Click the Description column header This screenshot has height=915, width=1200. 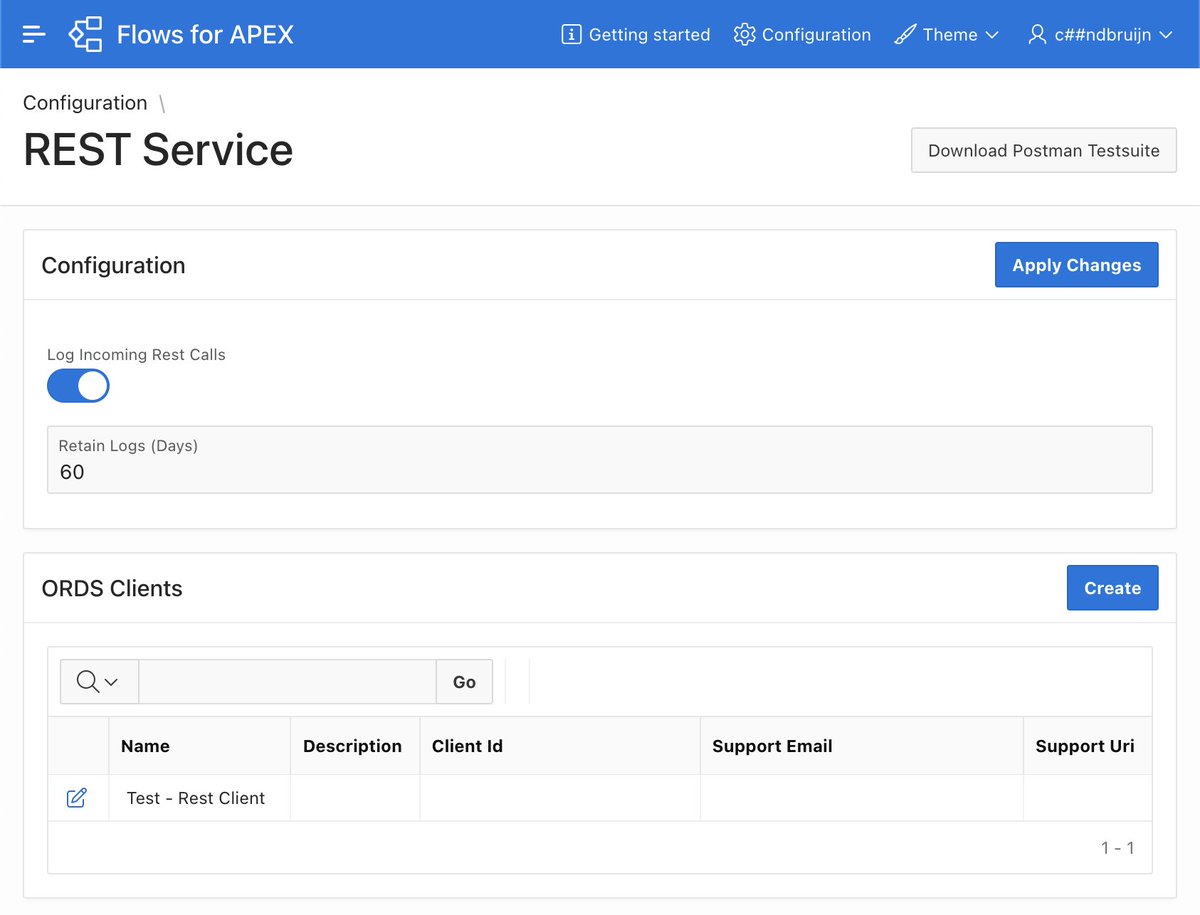(352, 746)
